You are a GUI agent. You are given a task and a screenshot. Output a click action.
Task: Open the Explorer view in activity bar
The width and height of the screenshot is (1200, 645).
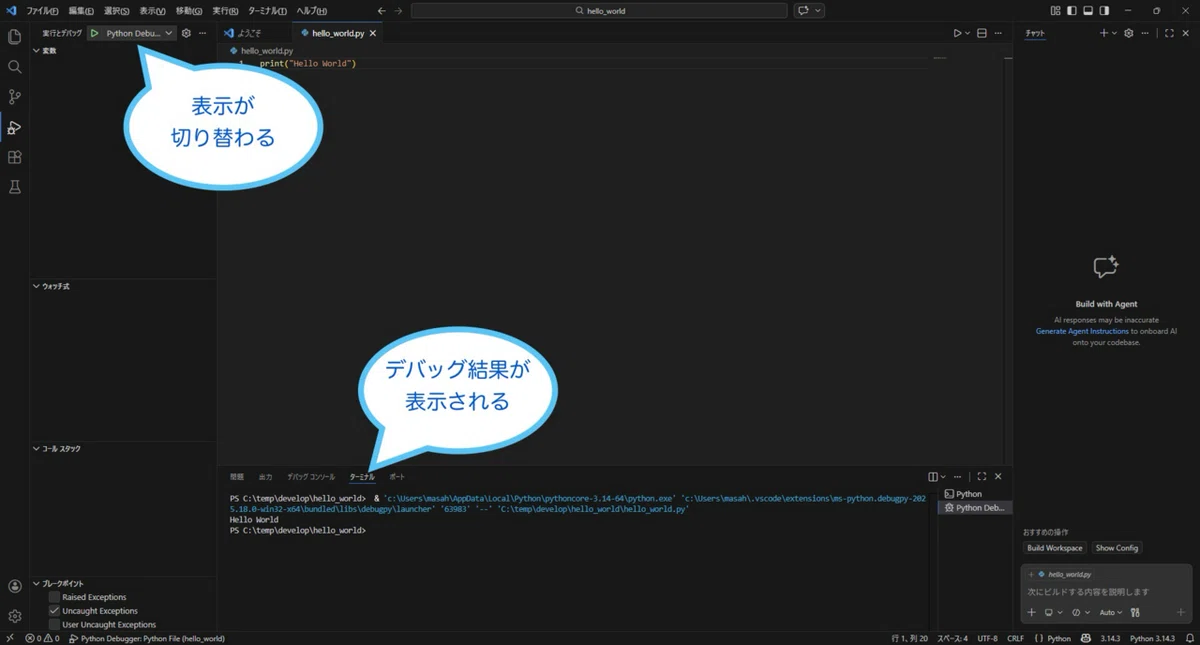tap(14, 37)
